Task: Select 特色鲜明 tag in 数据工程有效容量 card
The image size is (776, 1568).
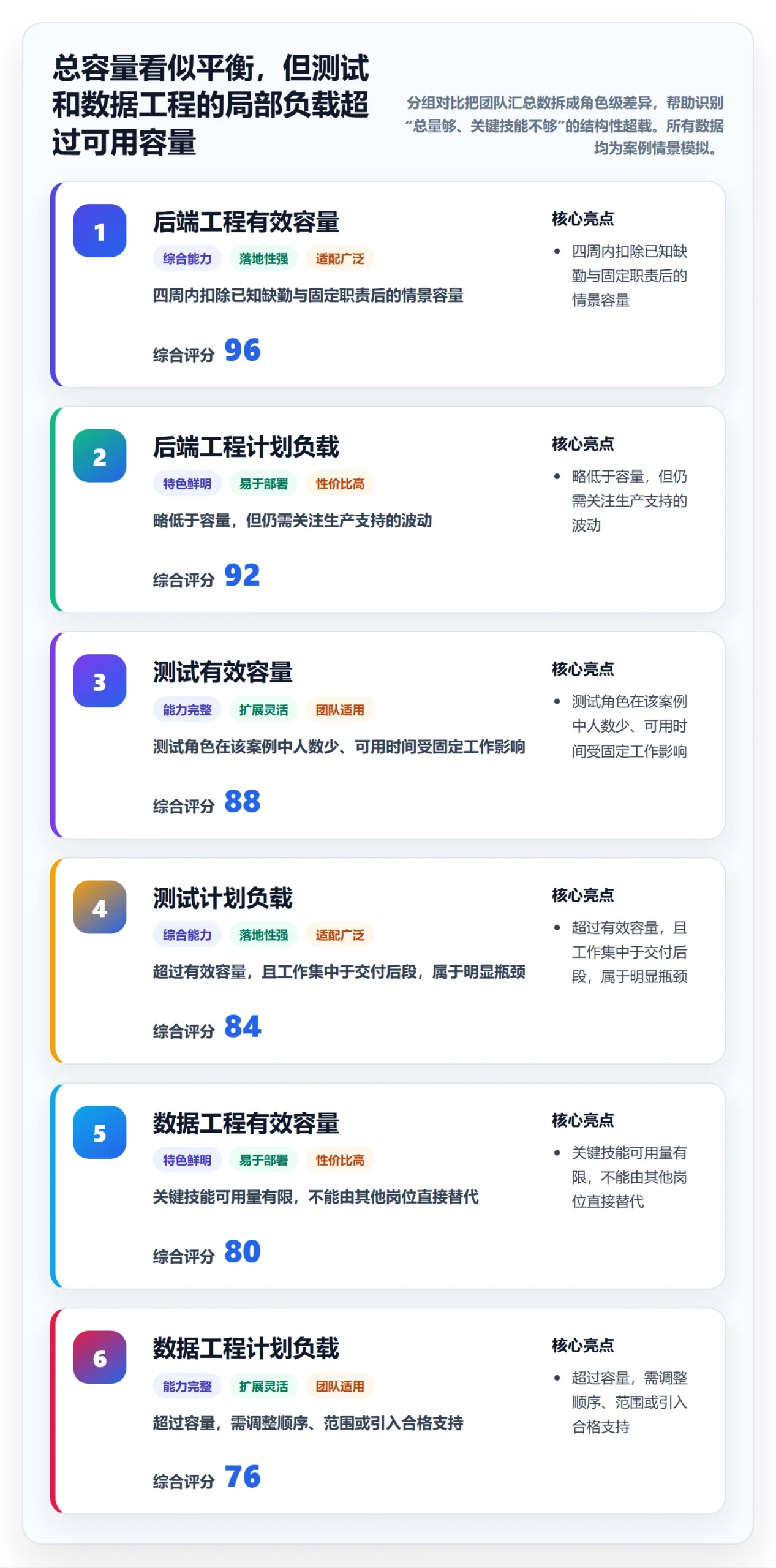Action: pos(187,1160)
